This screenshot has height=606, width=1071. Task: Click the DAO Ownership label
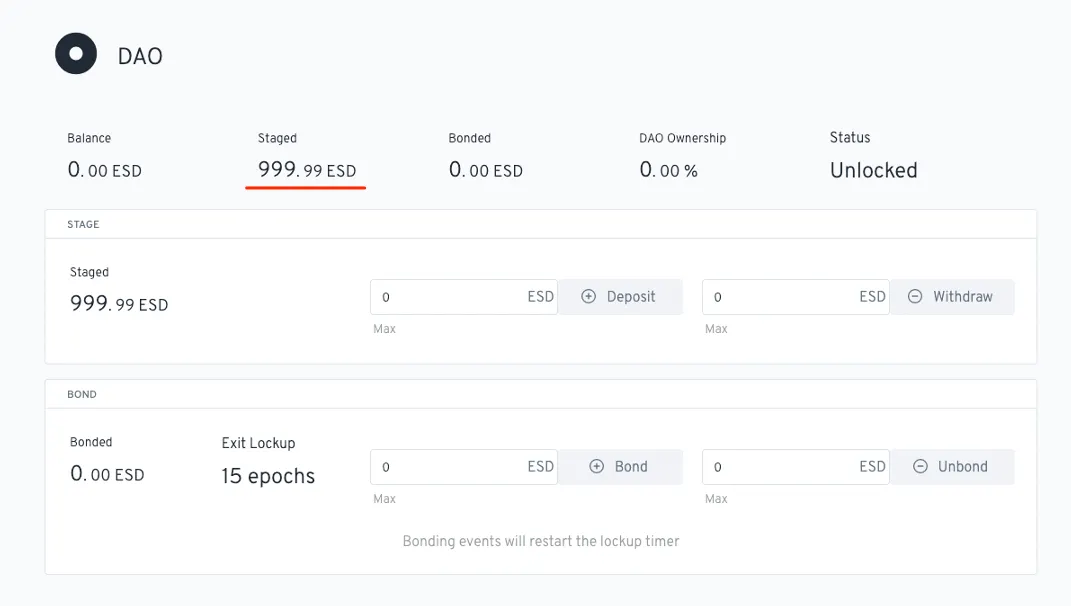click(x=682, y=138)
